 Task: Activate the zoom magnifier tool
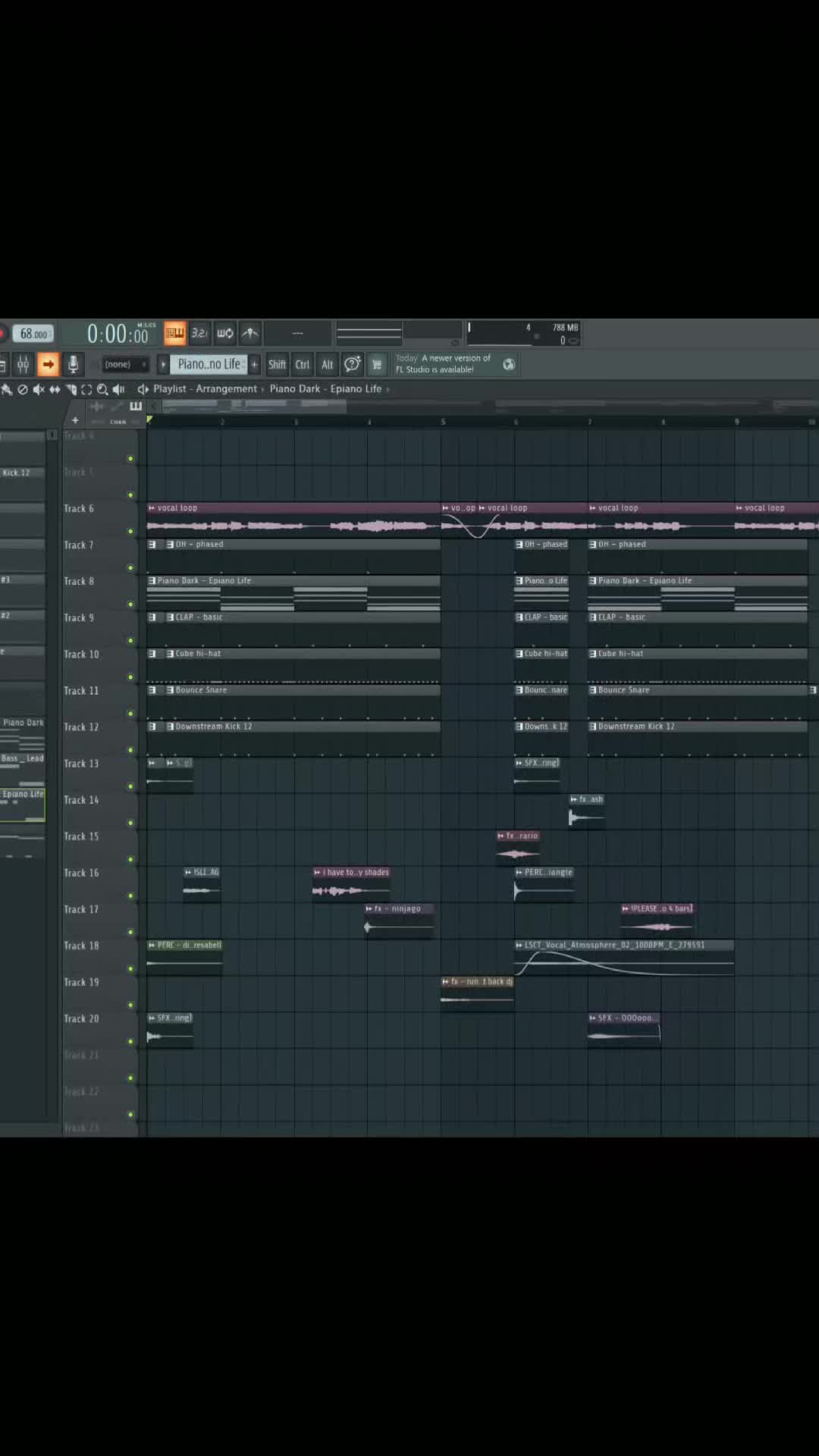click(102, 389)
